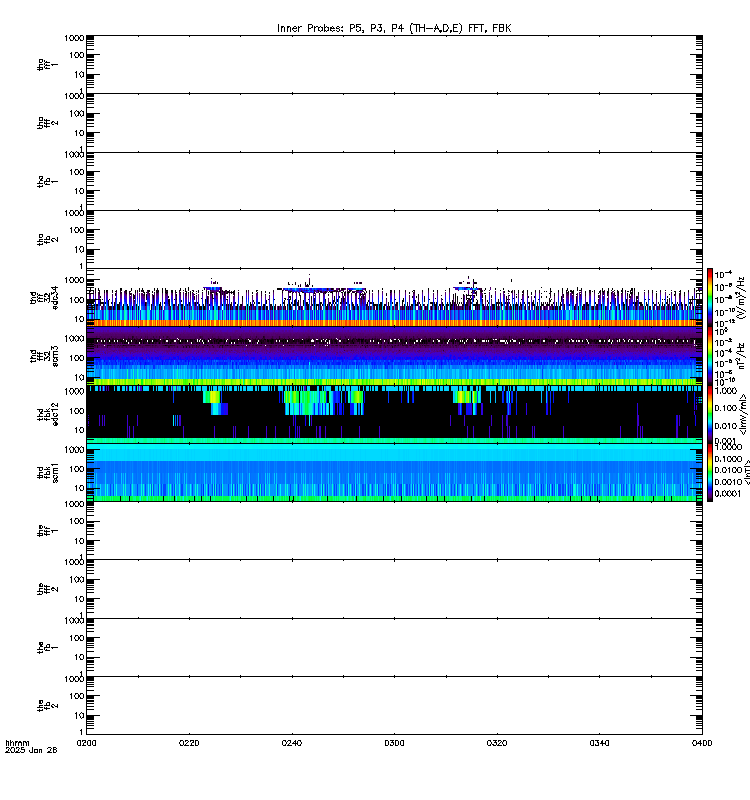Click the 0400 time axis label
The height and width of the screenshot is (800, 750).
(x=702, y=743)
